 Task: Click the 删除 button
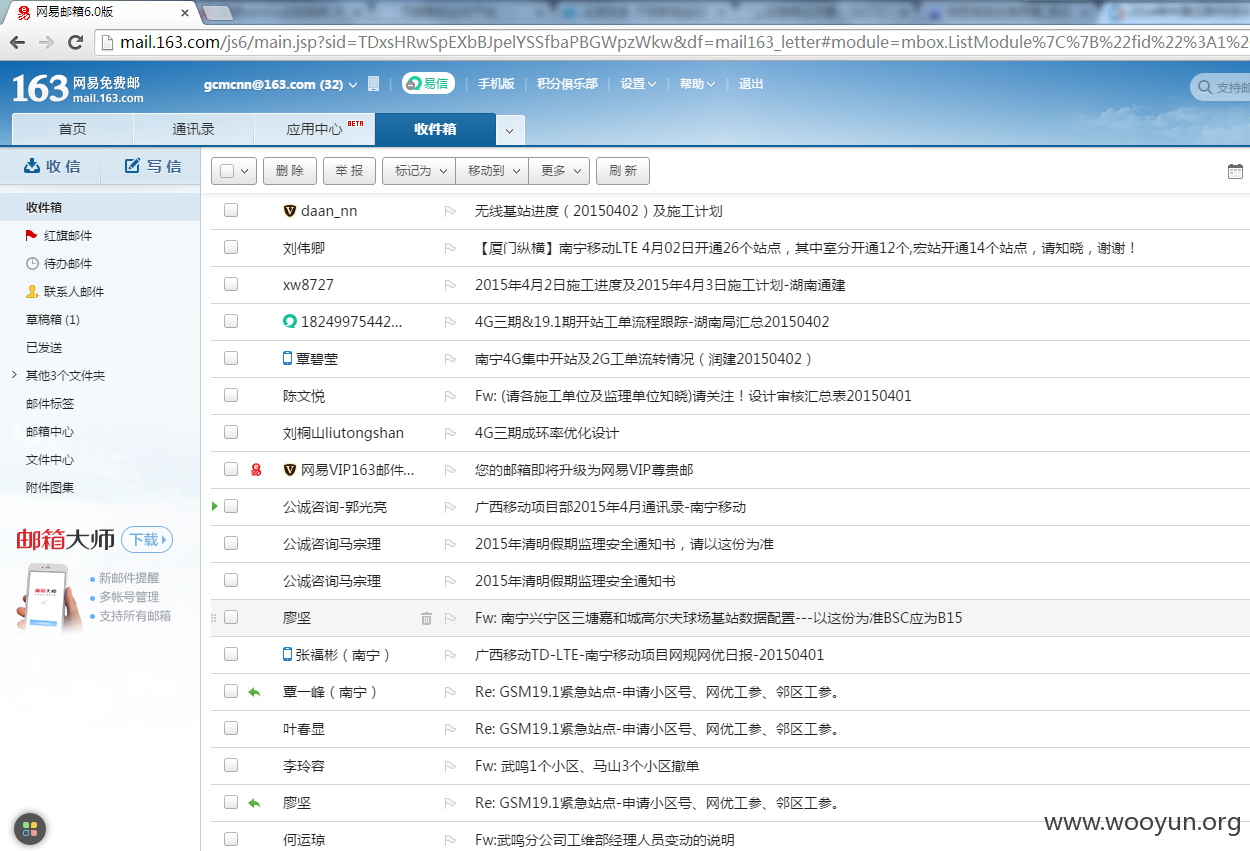coord(290,171)
